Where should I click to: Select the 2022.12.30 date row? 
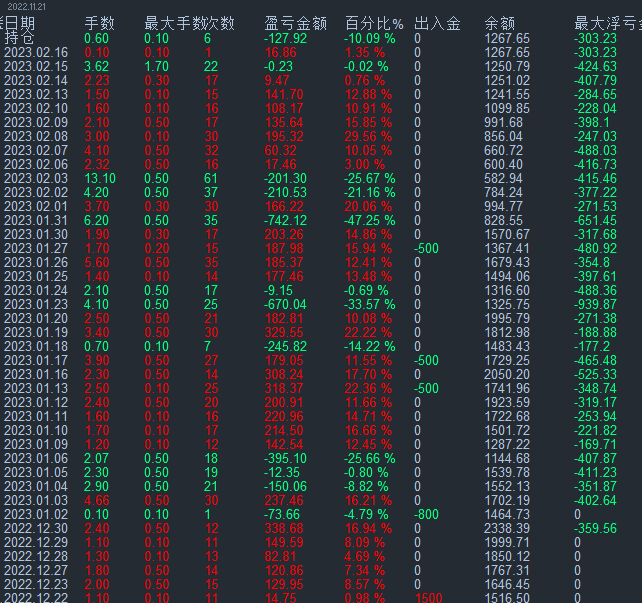(36, 528)
